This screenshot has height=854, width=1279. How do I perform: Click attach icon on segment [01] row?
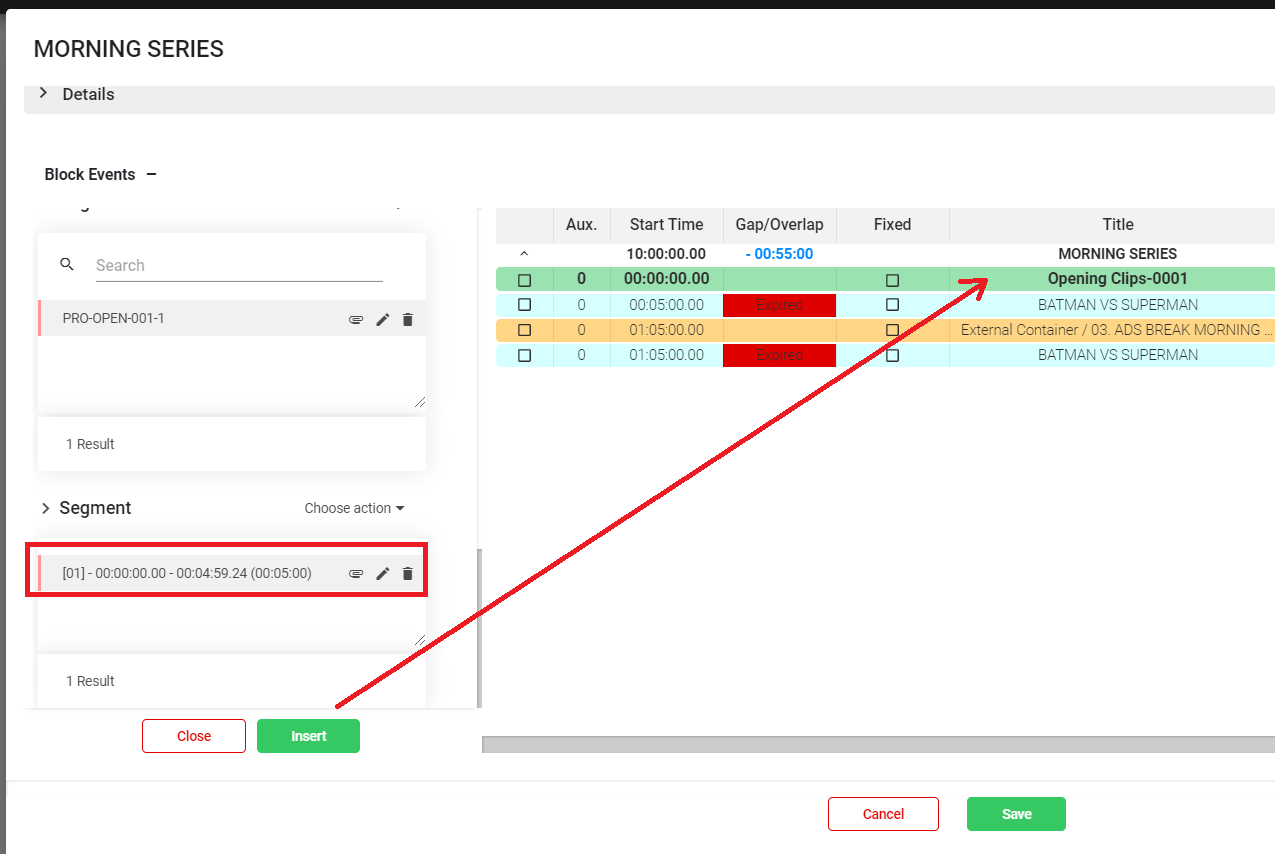[355, 574]
